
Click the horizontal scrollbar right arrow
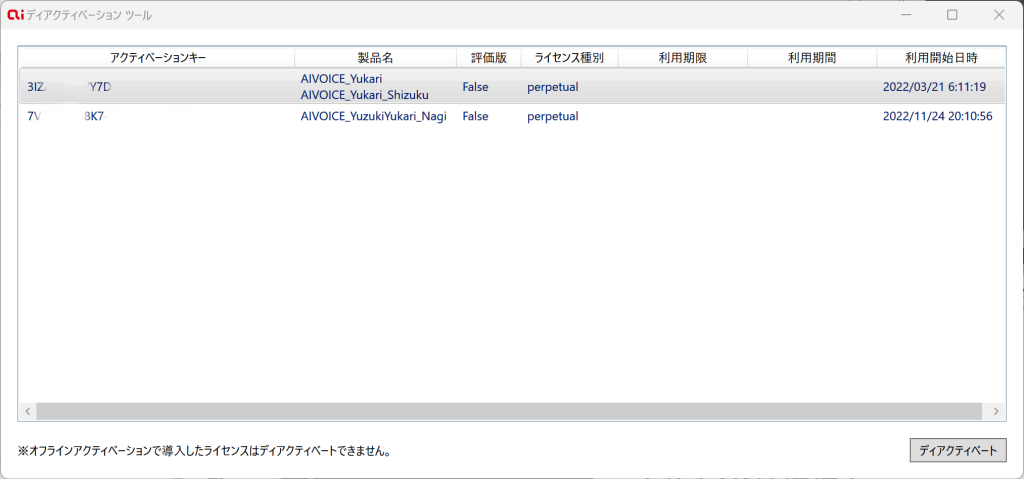(x=996, y=411)
